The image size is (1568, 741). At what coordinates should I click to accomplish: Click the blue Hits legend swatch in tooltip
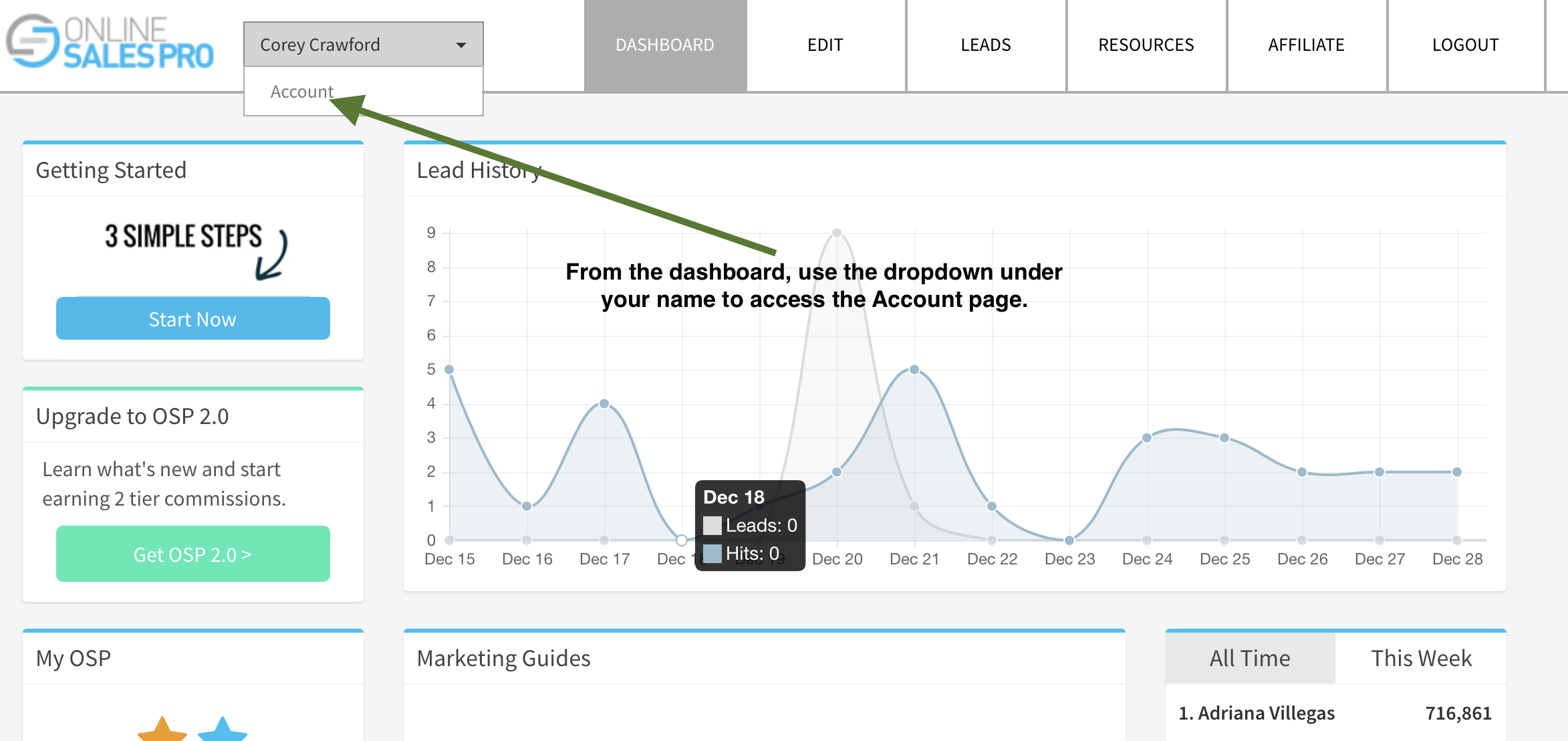pos(712,553)
